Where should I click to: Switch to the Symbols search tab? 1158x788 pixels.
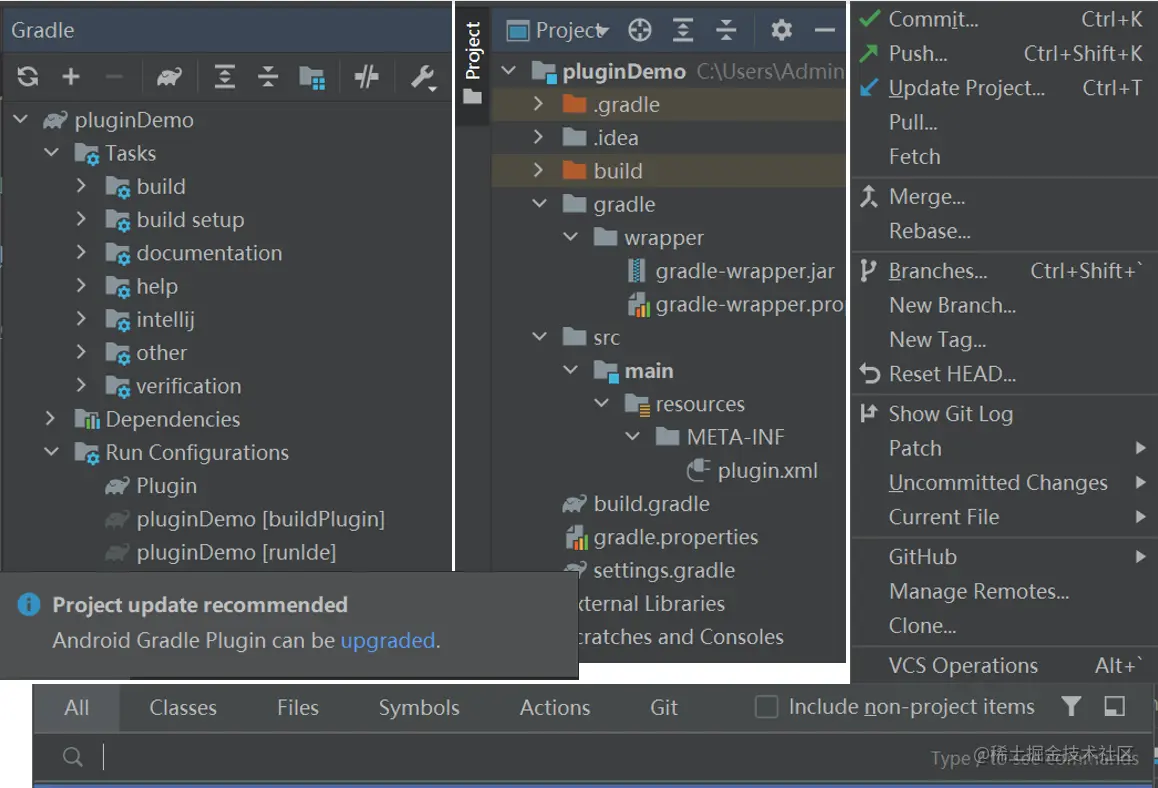point(419,708)
